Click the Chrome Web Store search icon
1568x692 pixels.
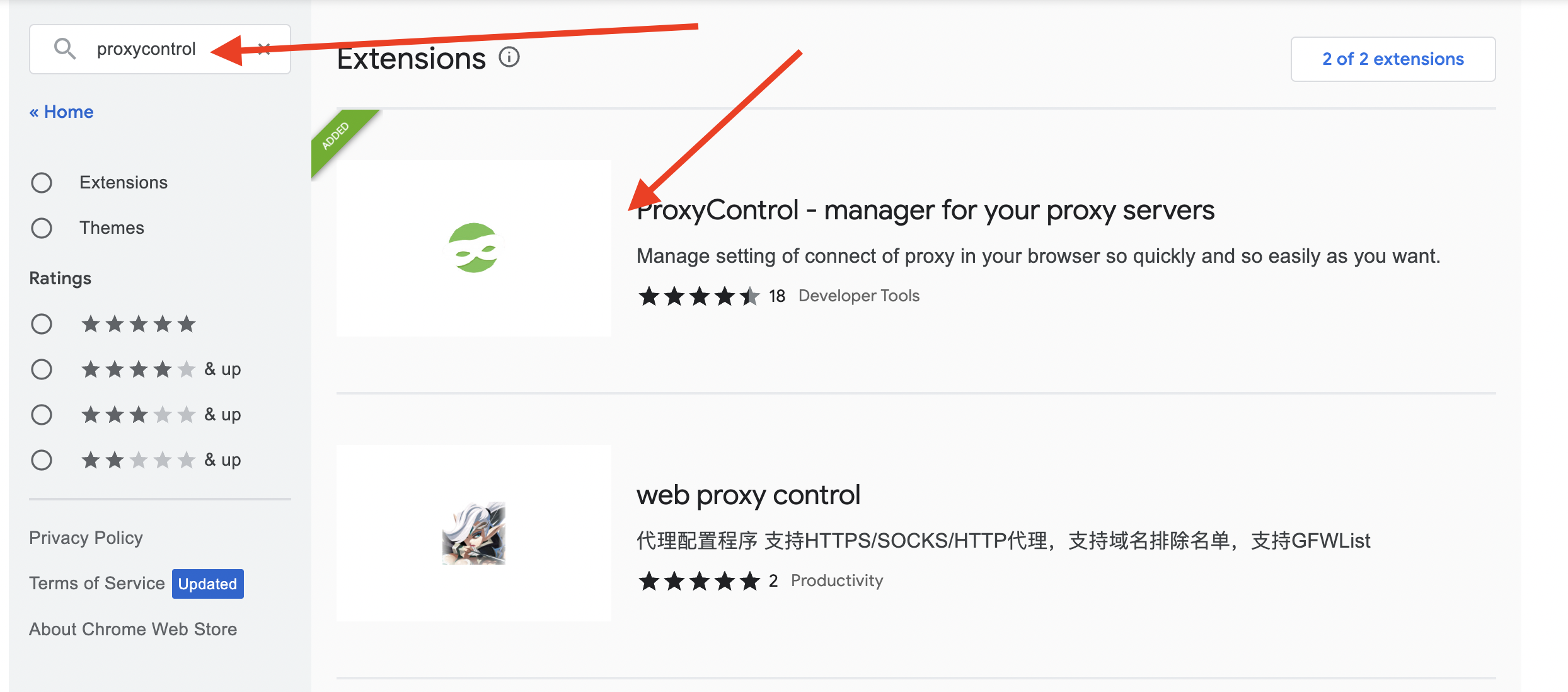(63, 48)
